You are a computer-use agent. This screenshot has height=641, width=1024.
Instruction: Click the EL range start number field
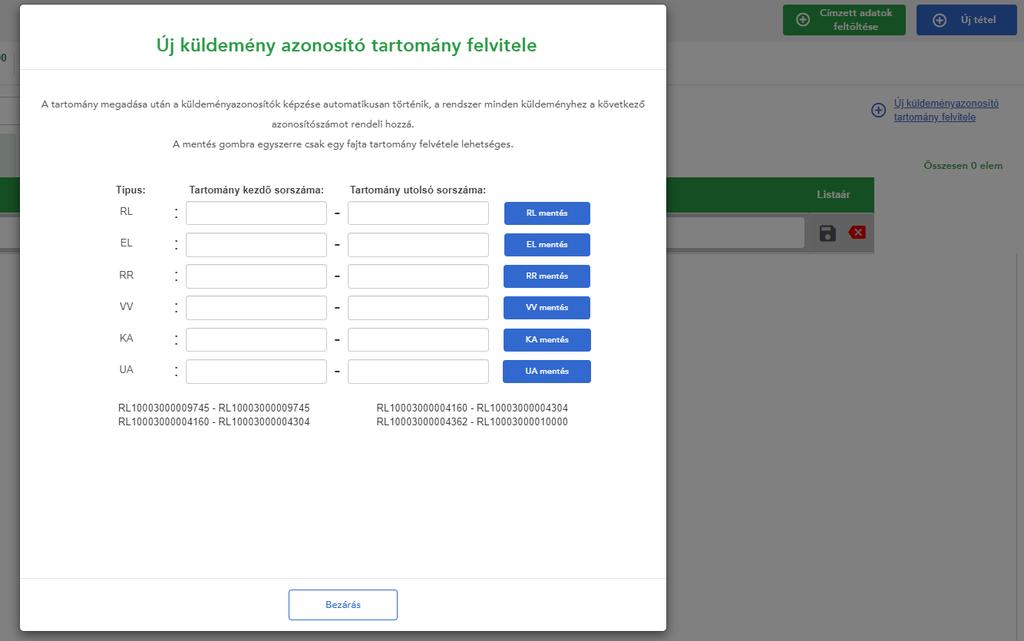point(256,245)
